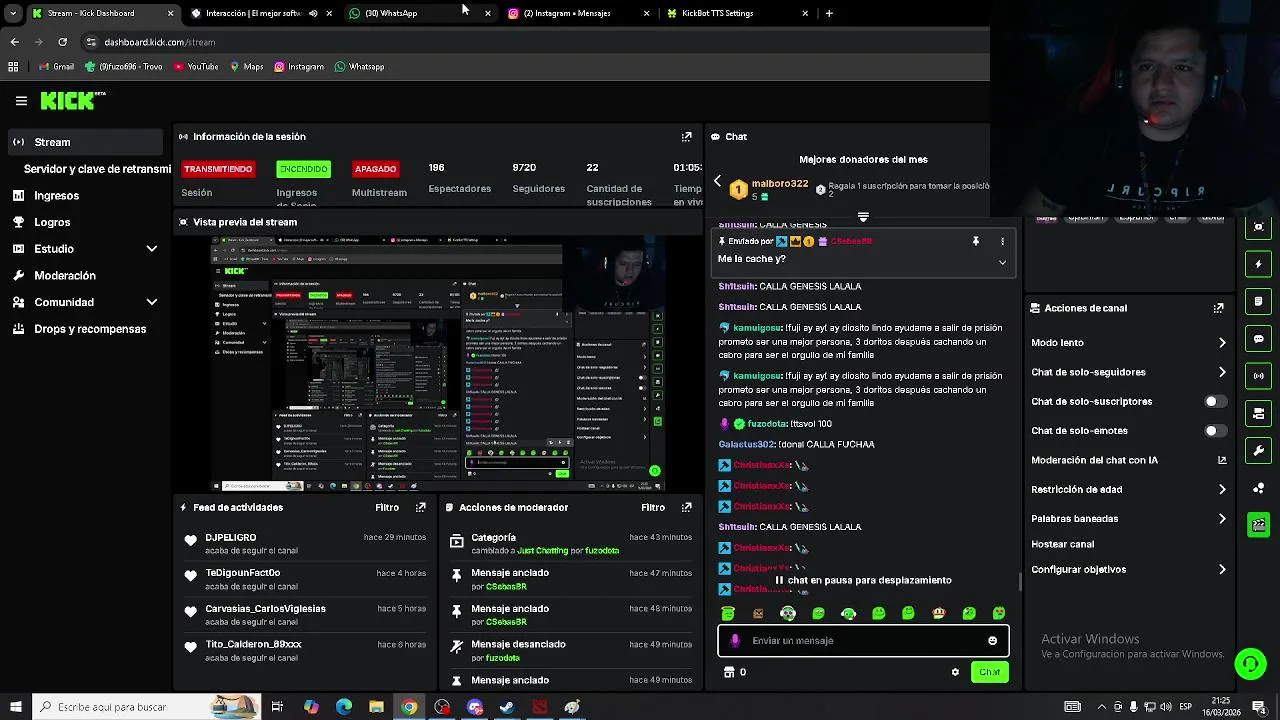
Task: Click the Windows taskbar search box
Action: [x=146, y=707]
